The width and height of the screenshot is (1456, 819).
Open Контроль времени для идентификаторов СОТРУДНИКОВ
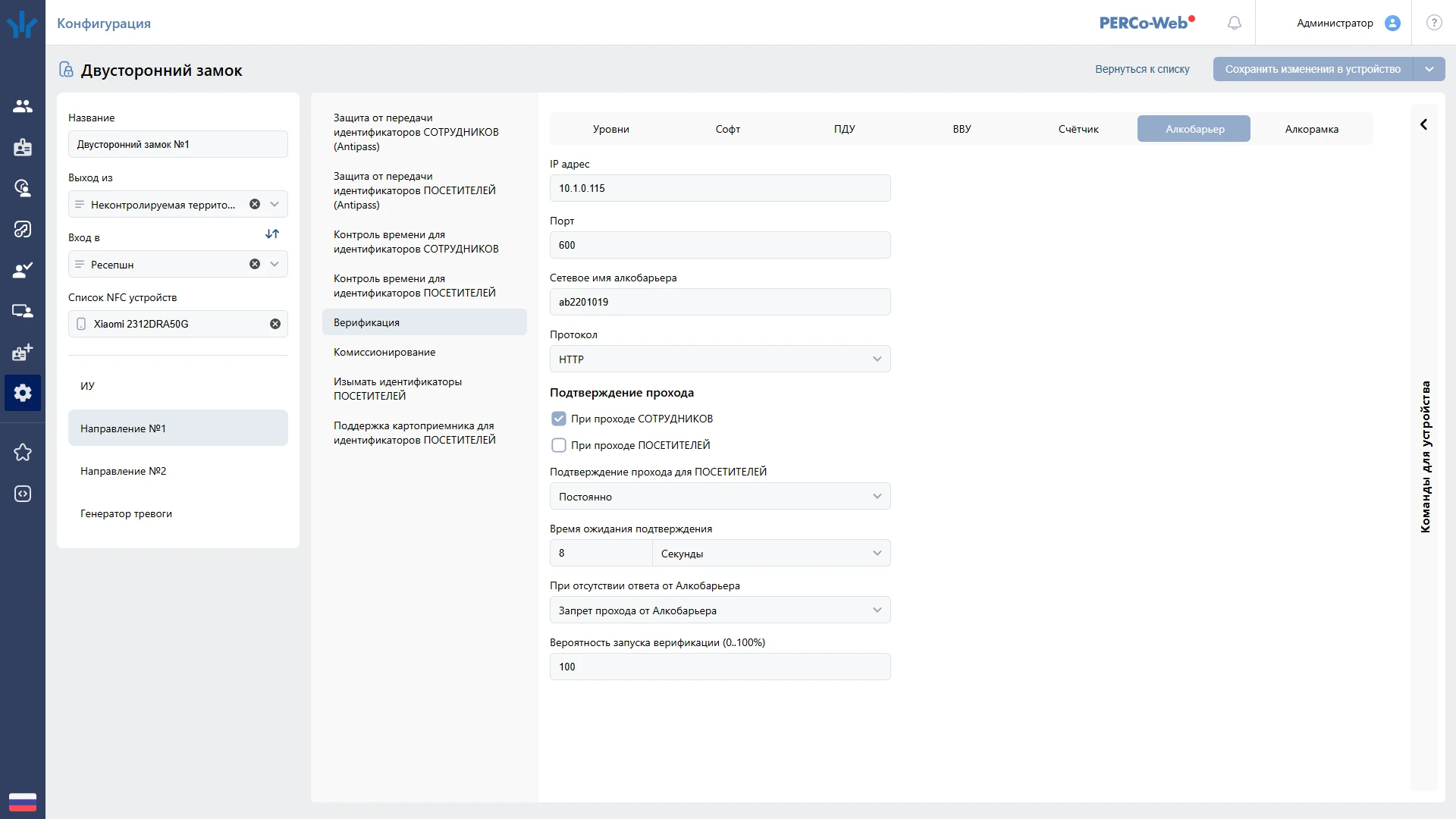click(x=425, y=242)
